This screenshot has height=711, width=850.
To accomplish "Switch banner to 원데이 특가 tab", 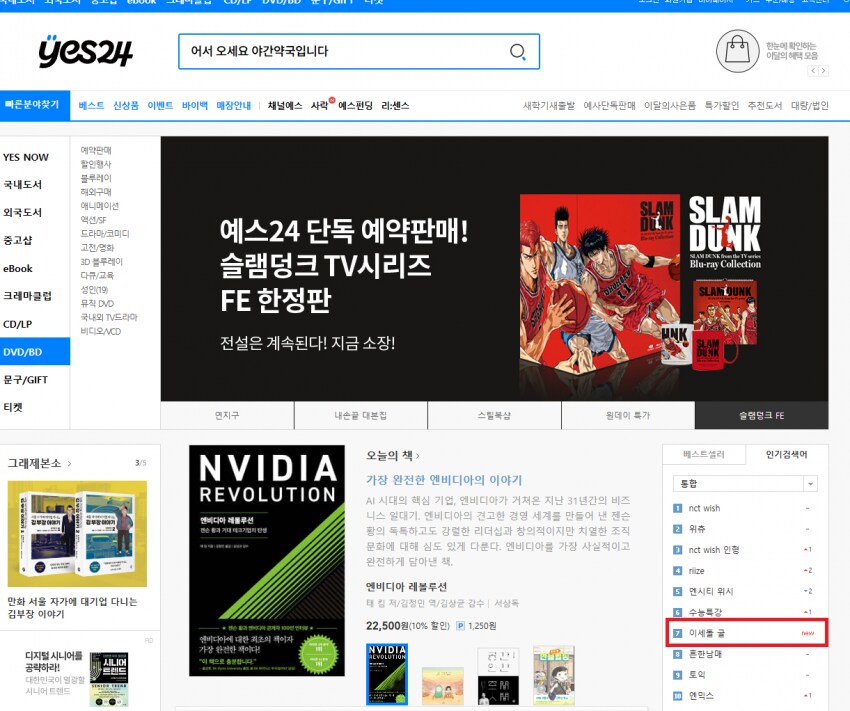I will (628, 416).
